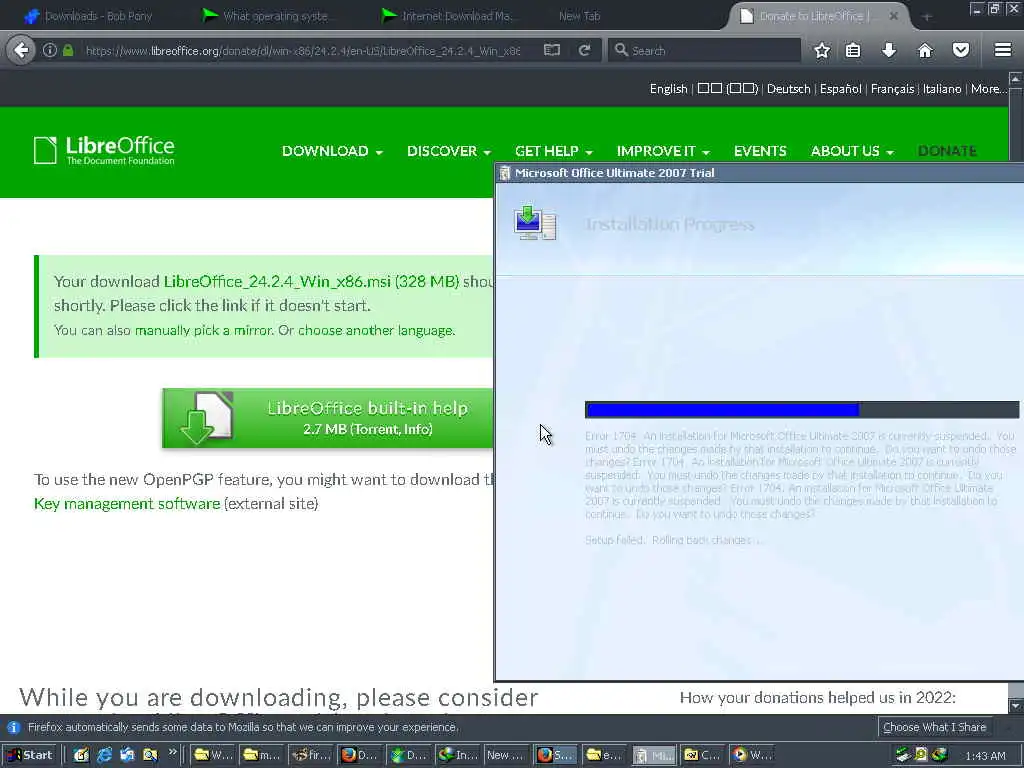Click the Office installer computer icon
The height and width of the screenshot is (768, 1024).
coord(535,223)
